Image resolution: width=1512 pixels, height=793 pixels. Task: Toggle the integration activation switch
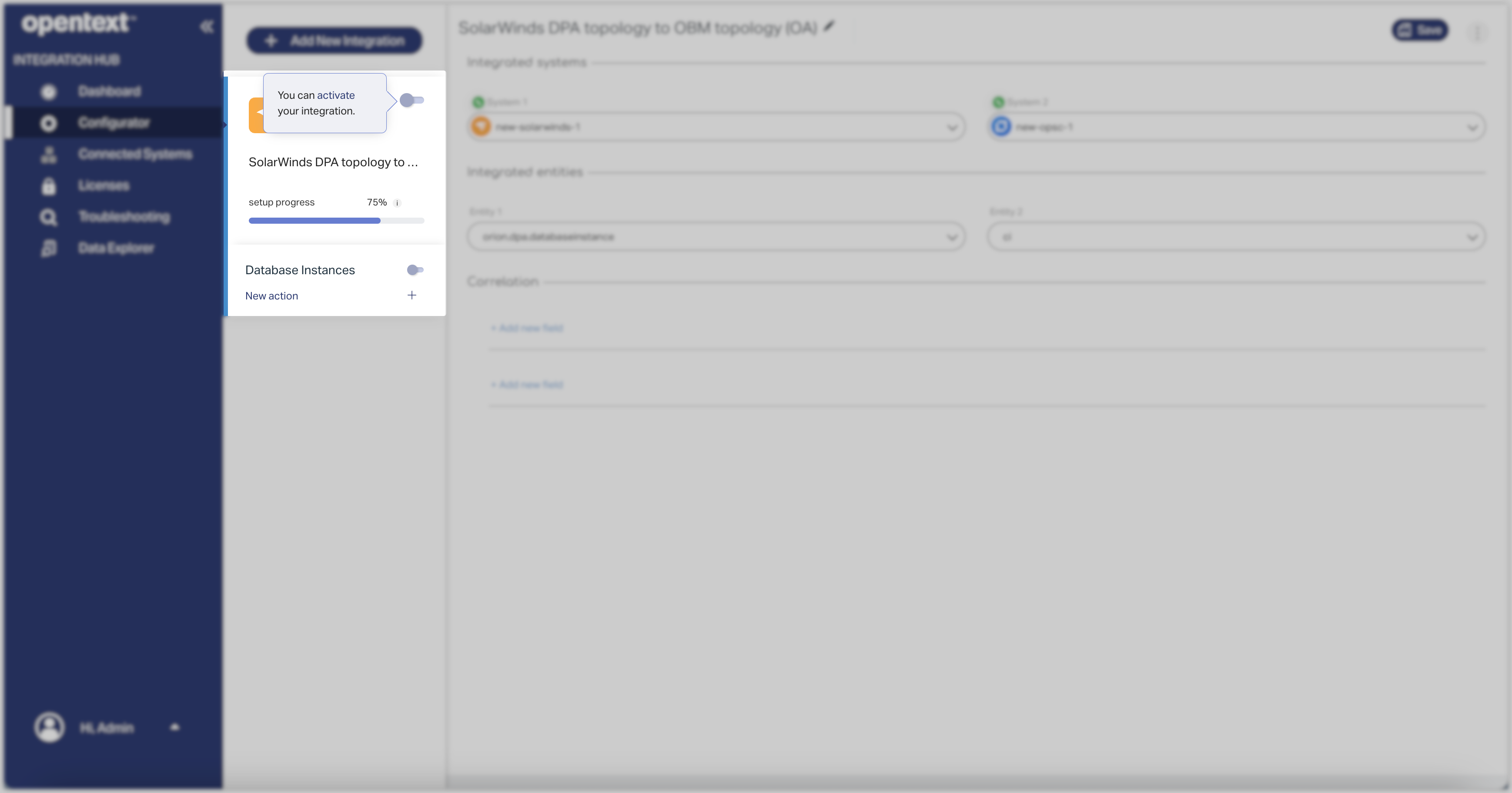pos(412,100)
